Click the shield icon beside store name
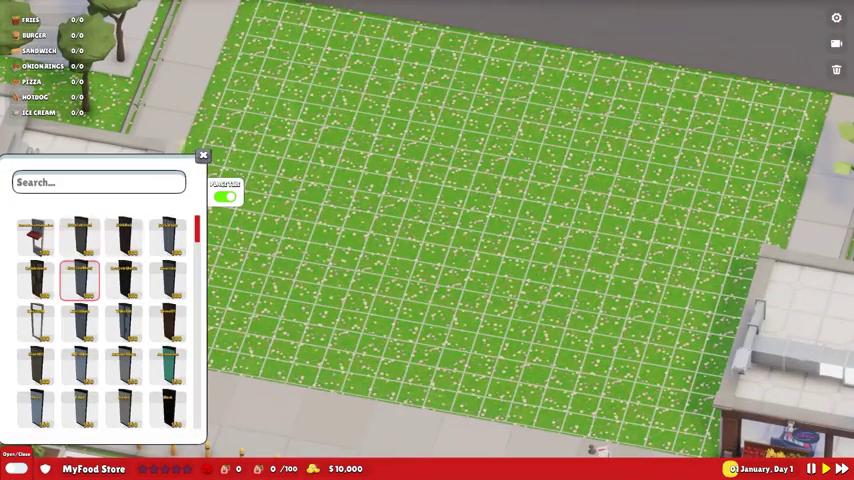Viewport: 854px width, 480px height. click(x=45, y=469)
